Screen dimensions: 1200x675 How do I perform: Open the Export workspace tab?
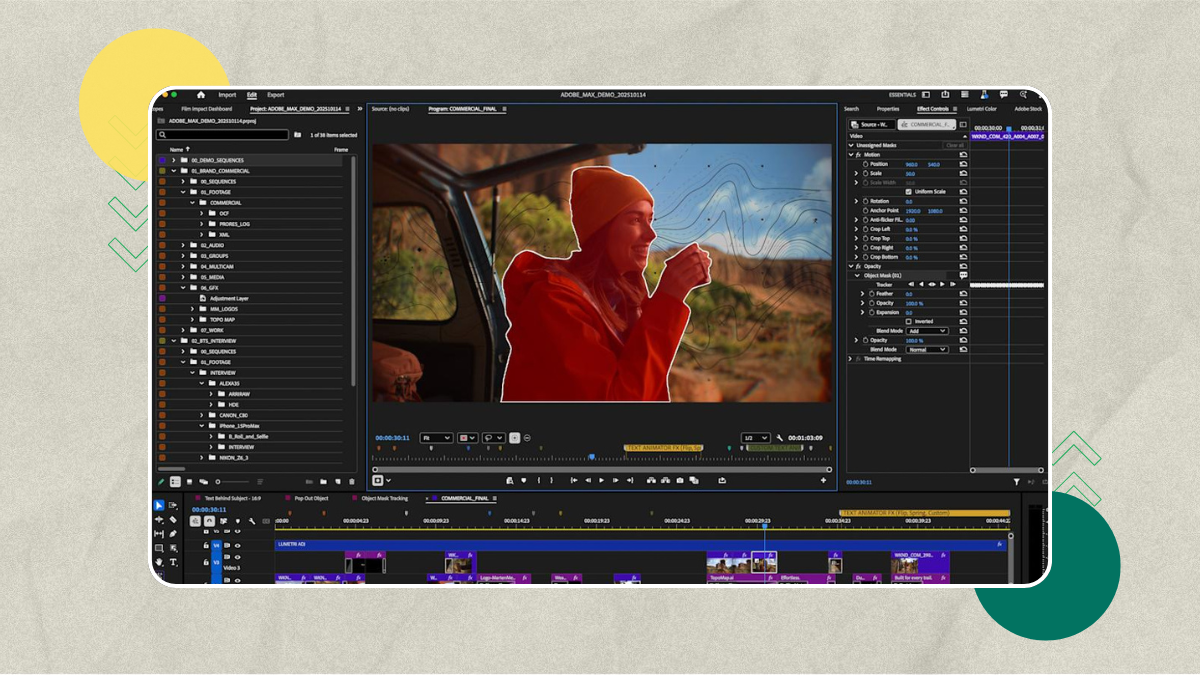click(x=275, y=95)
